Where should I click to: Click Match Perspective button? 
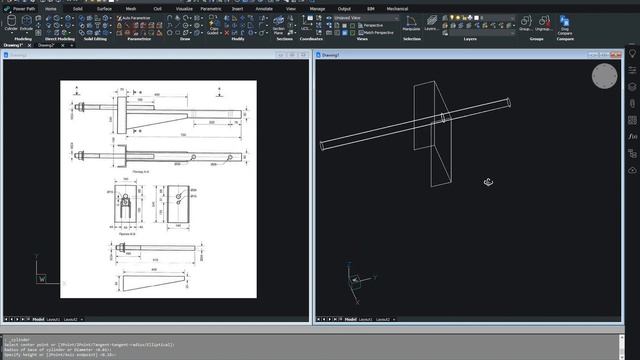tap(376, 33)
